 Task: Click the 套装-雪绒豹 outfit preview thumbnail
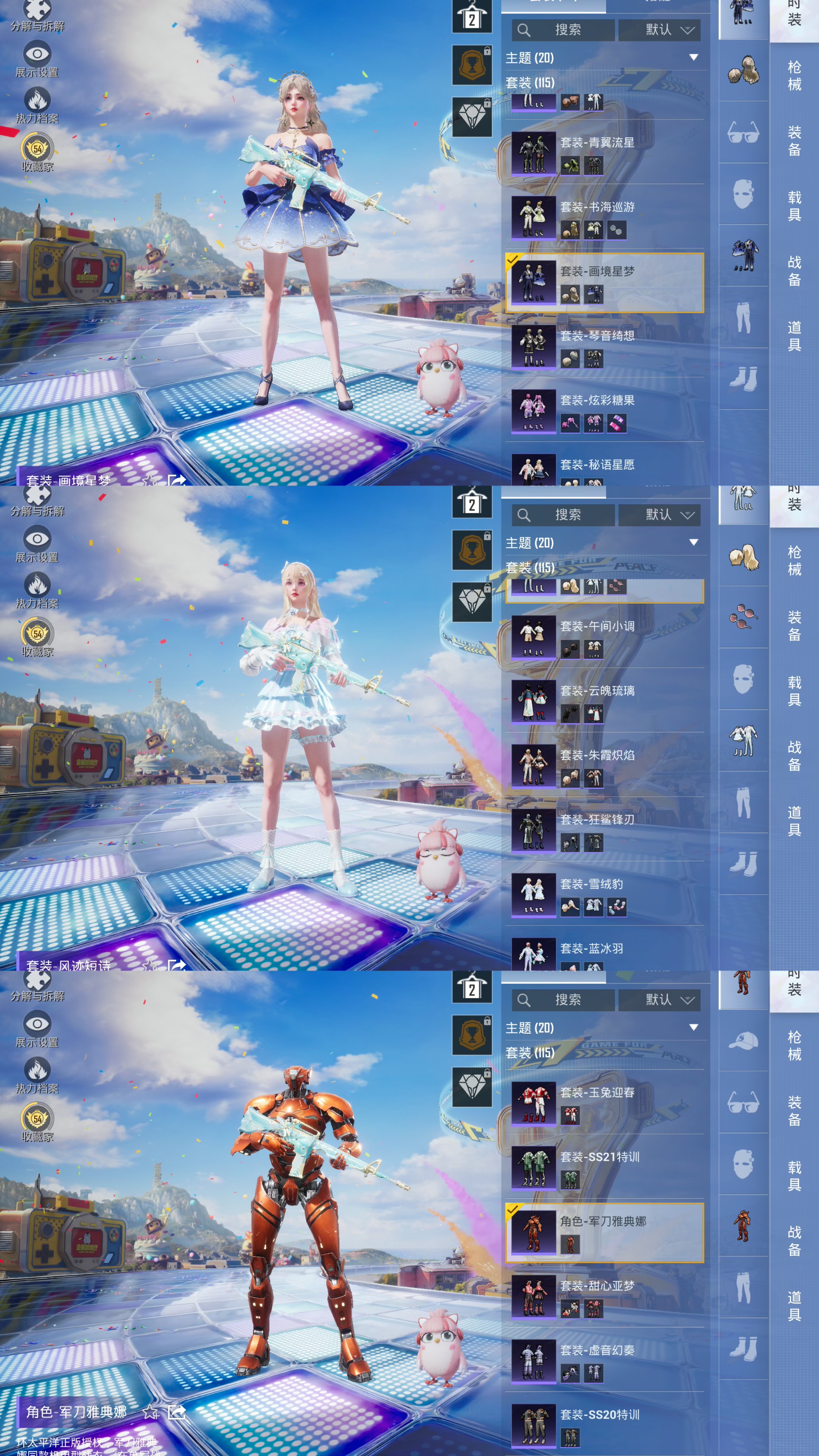coord(533,894)
